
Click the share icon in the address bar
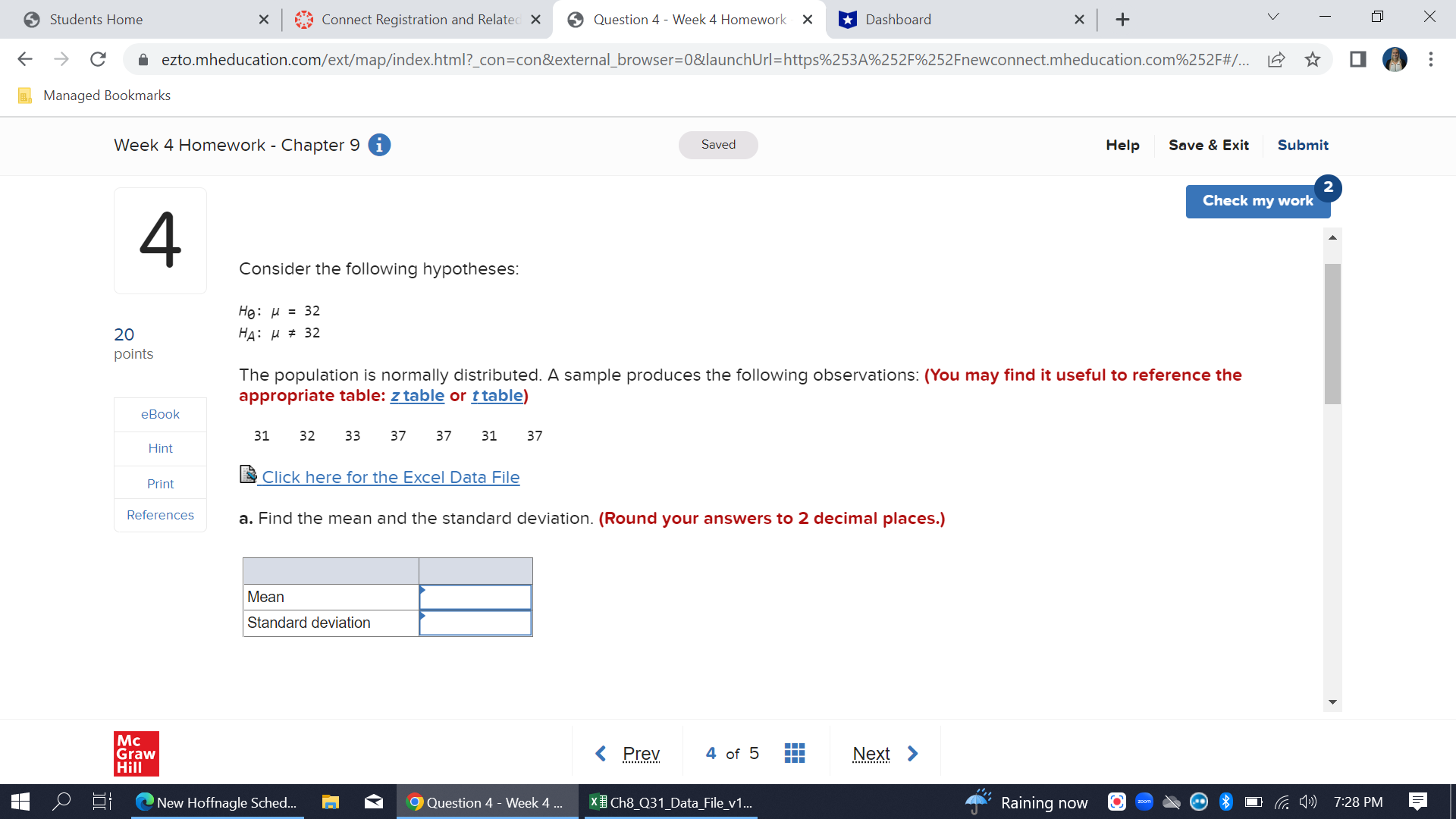tap(1277, 59)
